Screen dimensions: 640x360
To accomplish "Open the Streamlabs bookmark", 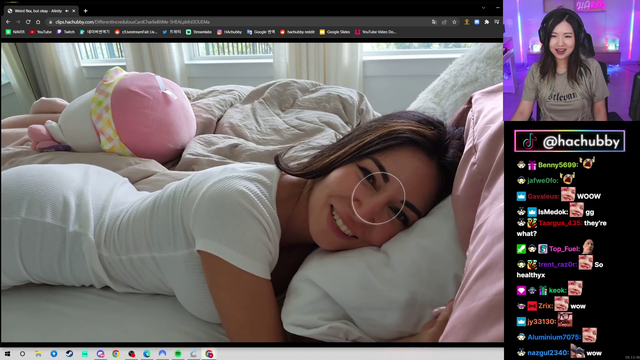I will [199, 32].
